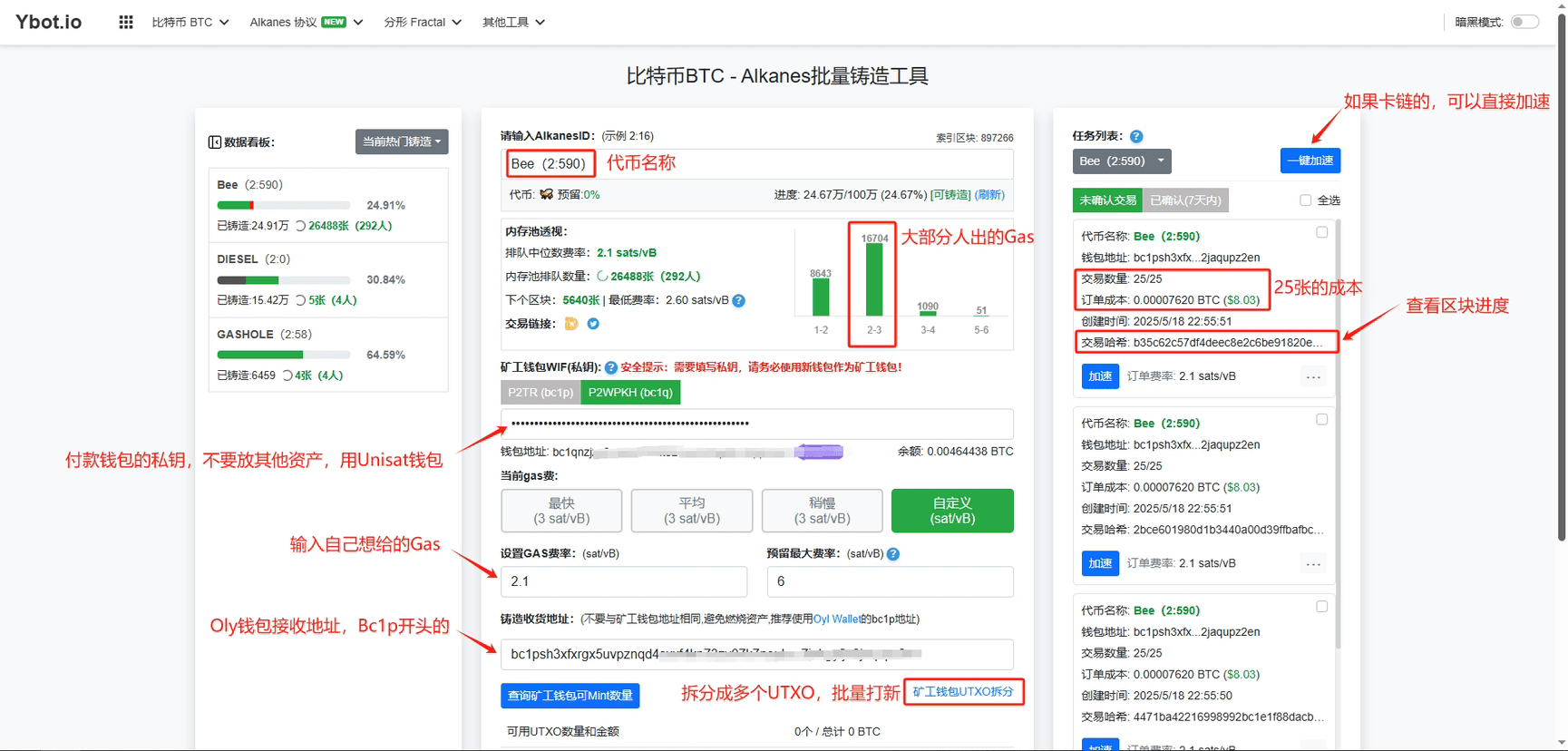Open the apps grid icon beside Ybot.io
1568x751 pixels.
(126, 22)
